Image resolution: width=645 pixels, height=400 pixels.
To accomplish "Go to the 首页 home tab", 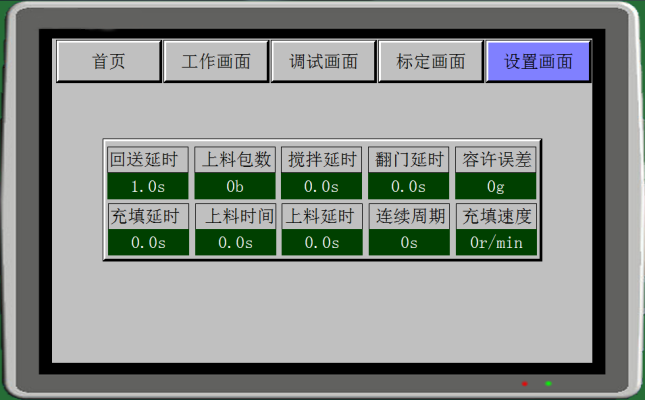I will tap(108, 61).
